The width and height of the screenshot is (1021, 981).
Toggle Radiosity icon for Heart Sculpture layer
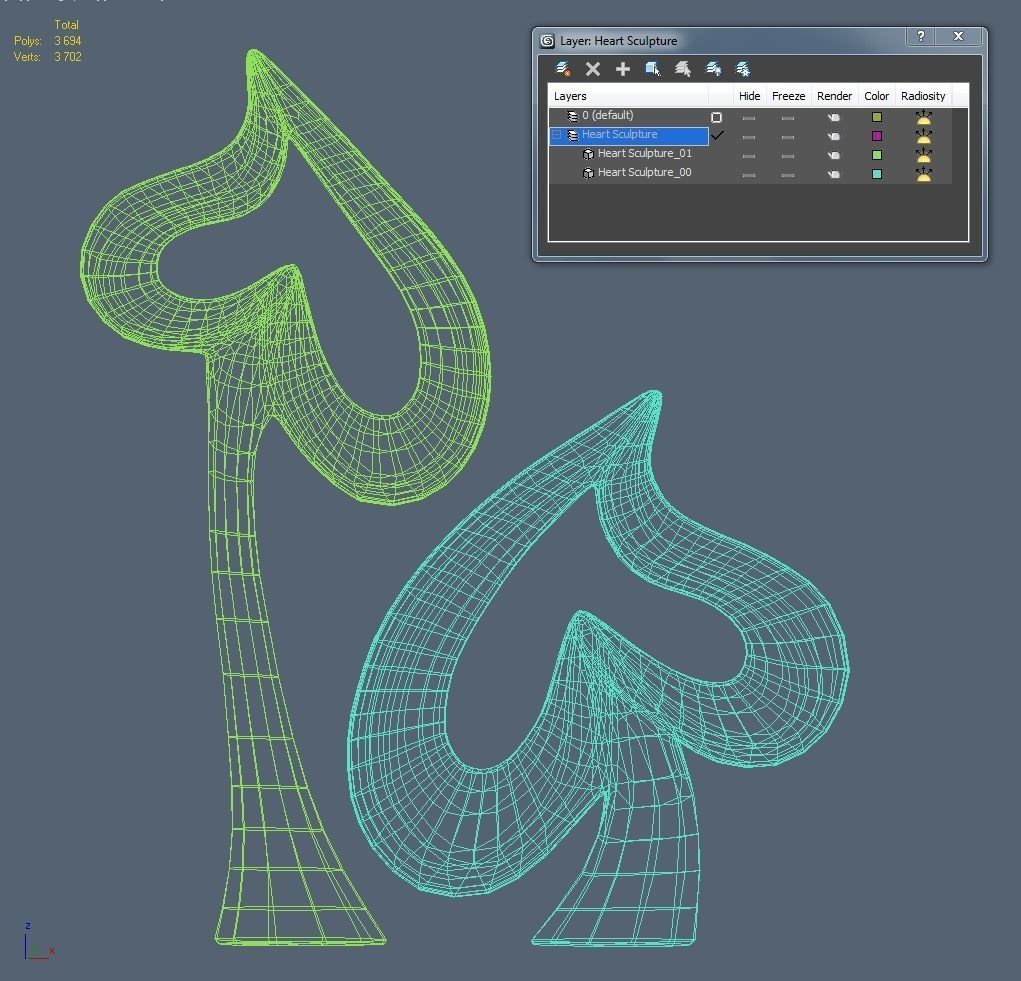923,136
